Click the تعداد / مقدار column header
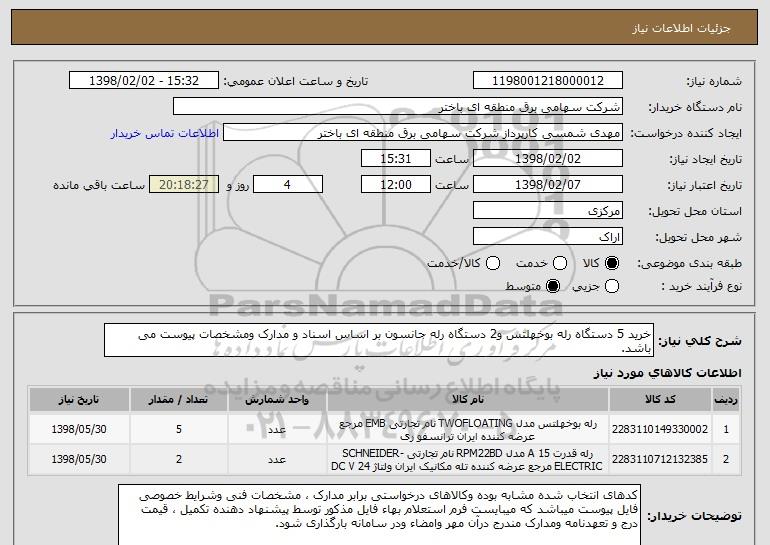This screenshot has height=545, width=770. (x=178, y=400)
